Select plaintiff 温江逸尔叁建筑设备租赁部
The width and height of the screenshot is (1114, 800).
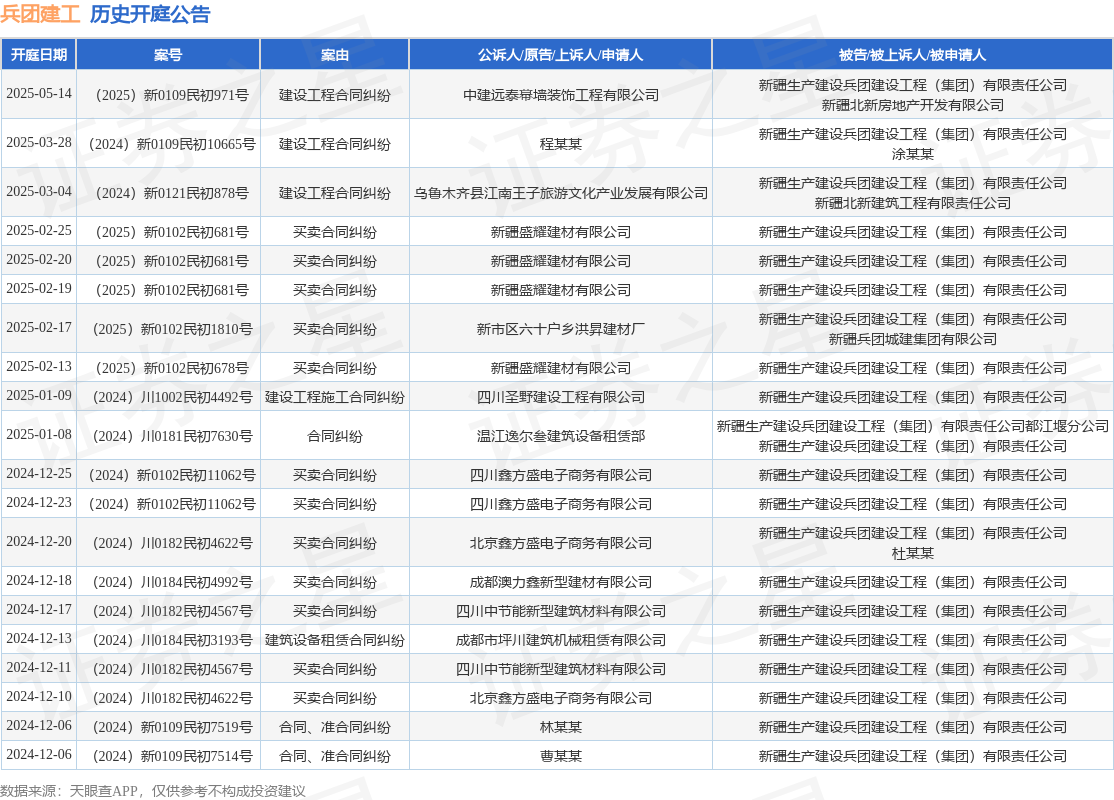(x=561, y=436)
